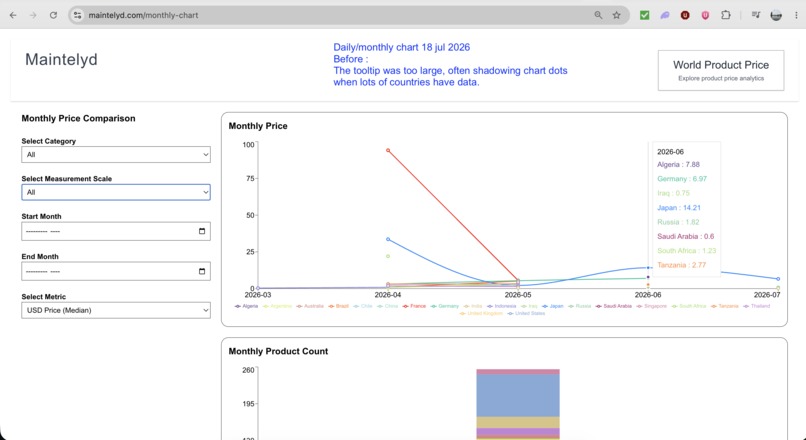Click the 'Monthly Product Count' chart title
The height and width of the screenshot is (440, 806).
(278, 352)
